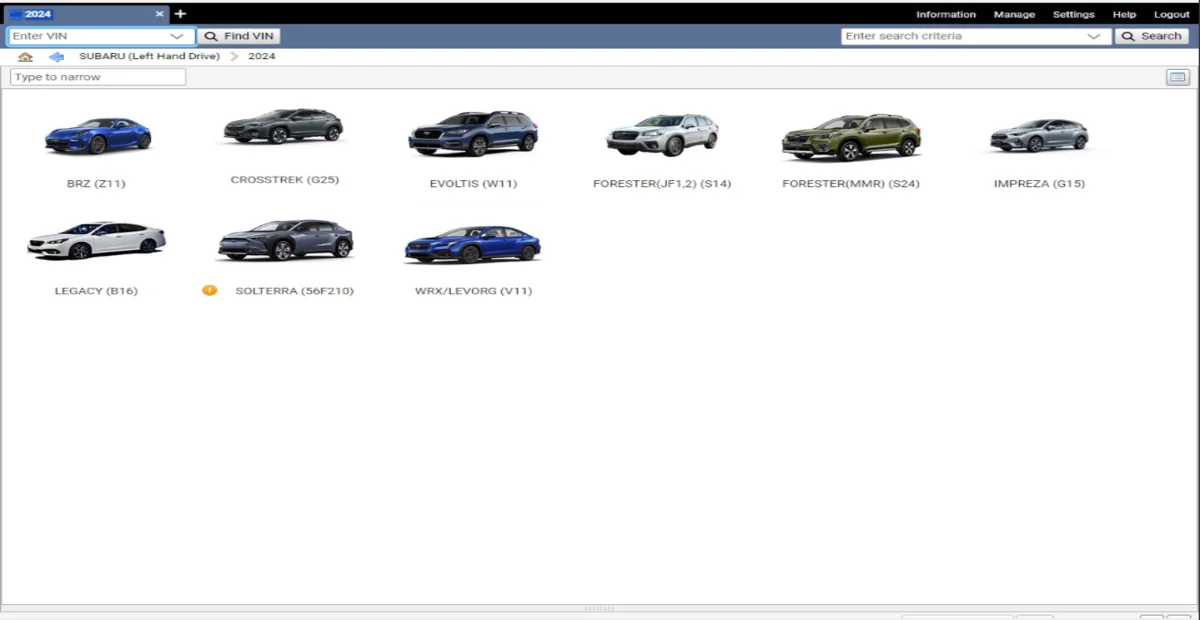Select the blue WRX/LEVORG car thumbnail
The height and width of the screenshot is (620, 1200).
pos(472,245)
